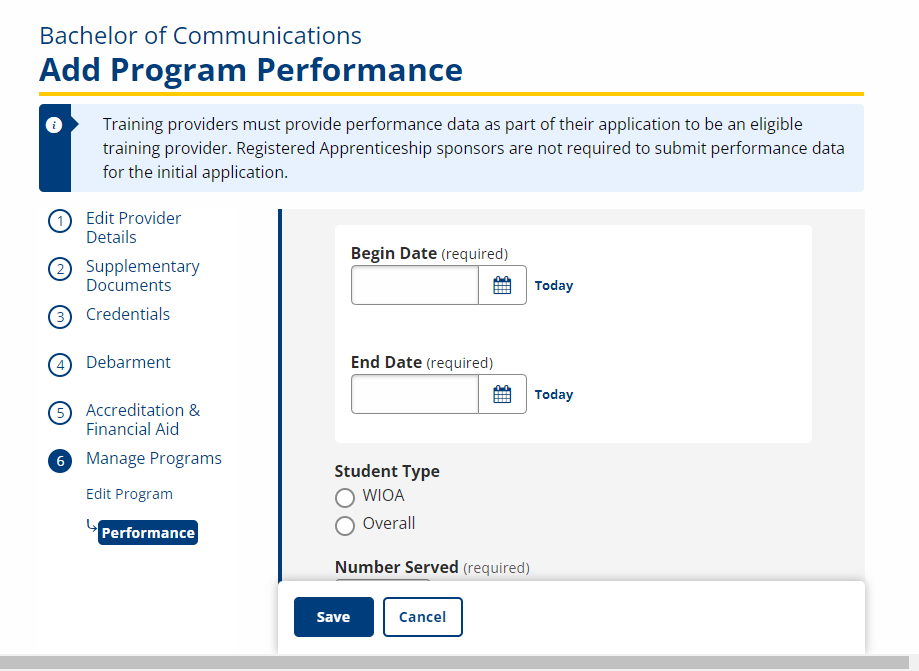Set Begin Date to Today
The width and height of the screenshot is (919, 671).
pos(553,286)
